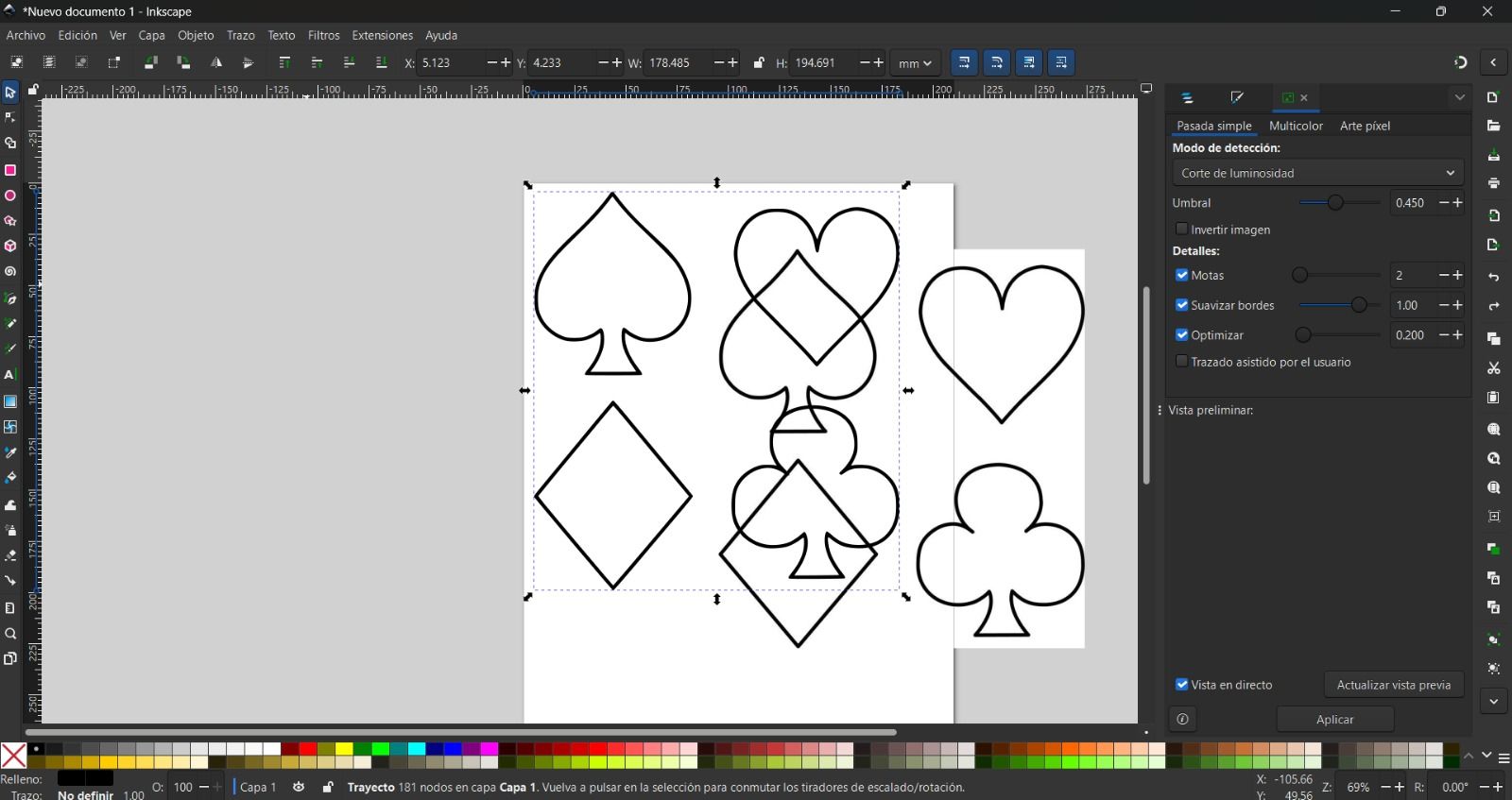Viewport: 1512px width, 800px height.
Task: Uncheck the Motas checkbox
Action: pyautogui.click(x=1181, y=275)
